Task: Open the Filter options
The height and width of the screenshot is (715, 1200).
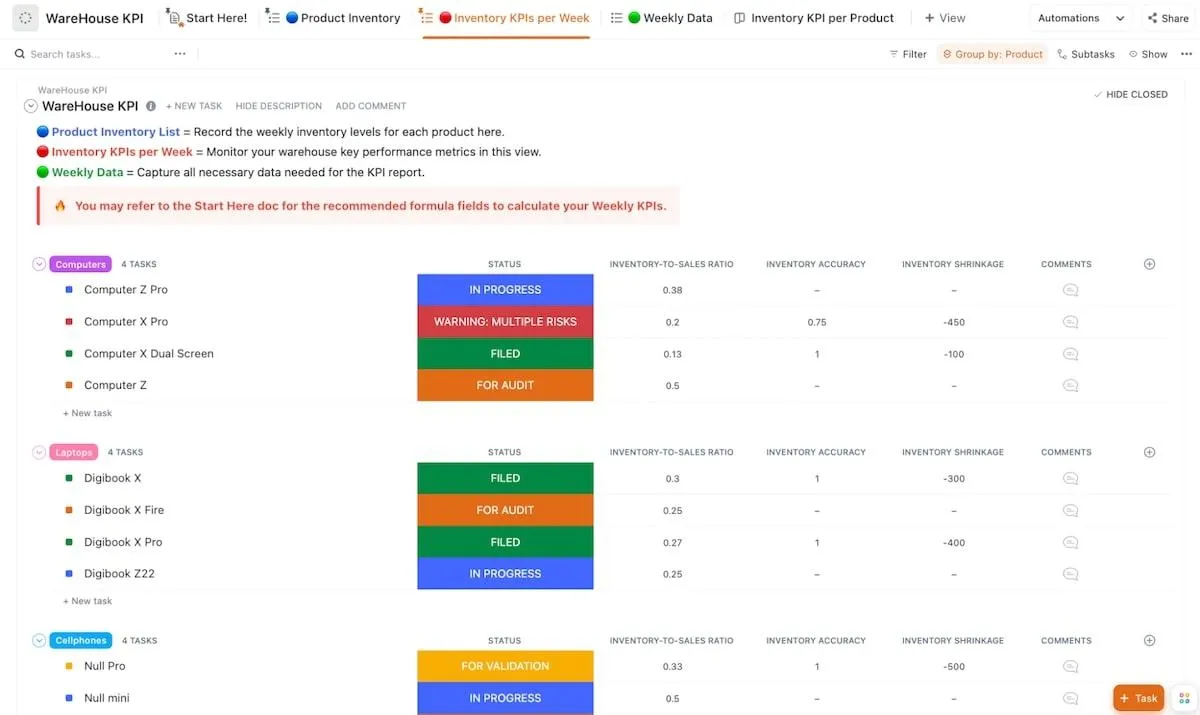Action: point(908,54)
